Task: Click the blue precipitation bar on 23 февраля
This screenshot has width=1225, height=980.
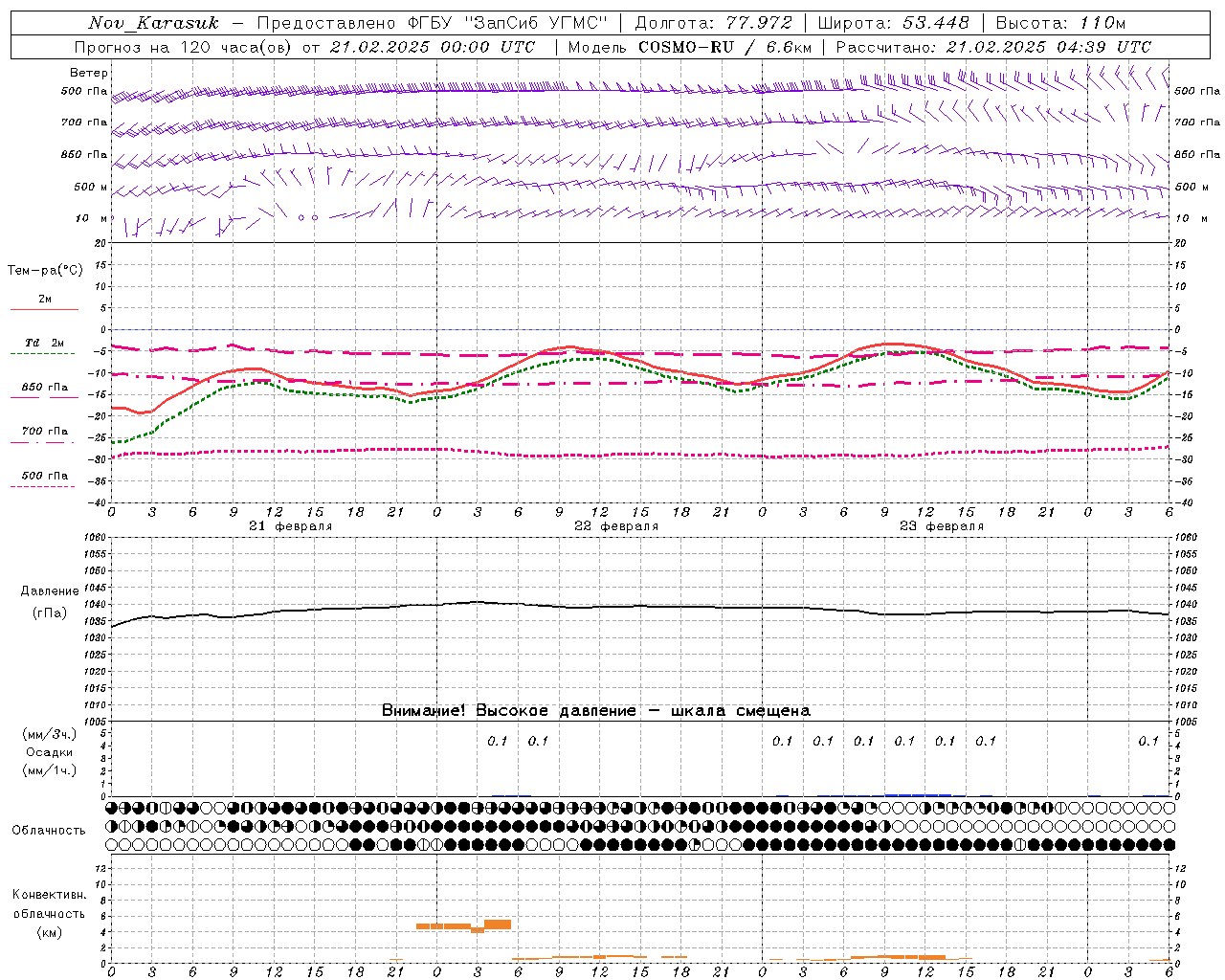Action: (918, 794)
